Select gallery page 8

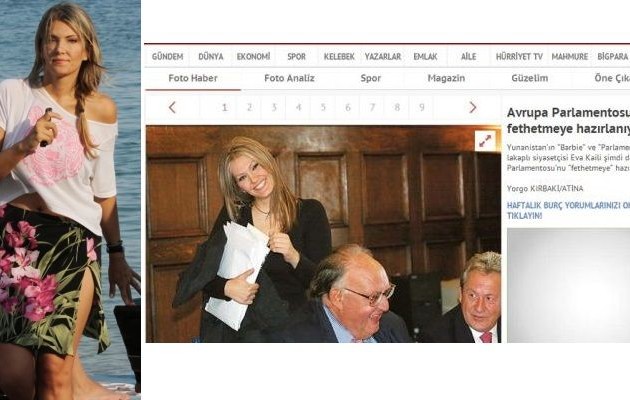(397, 108)
